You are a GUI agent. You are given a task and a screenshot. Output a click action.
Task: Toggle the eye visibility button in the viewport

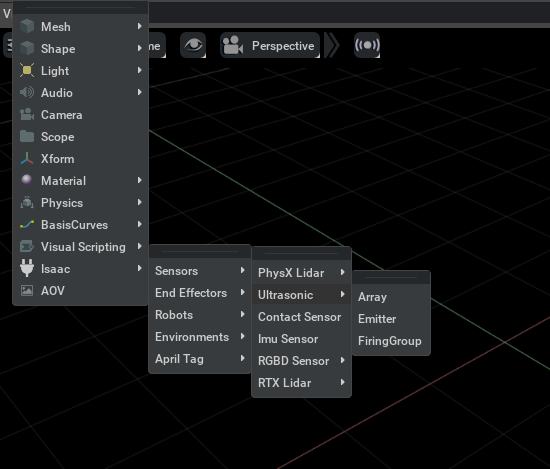[193, 45]
